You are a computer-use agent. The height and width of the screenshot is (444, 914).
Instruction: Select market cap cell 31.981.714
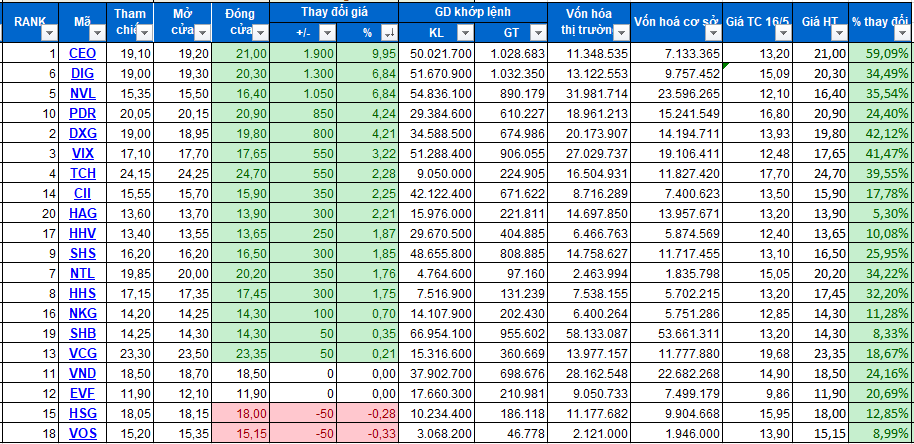coord(589,94)
